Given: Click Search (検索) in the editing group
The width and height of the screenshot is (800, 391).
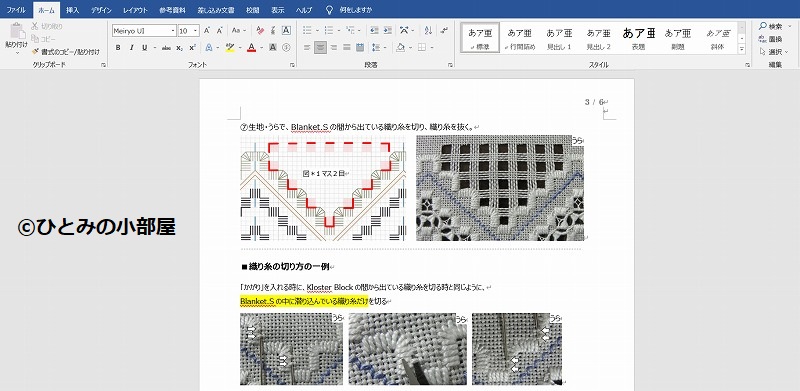Looking at the screenshot, I should coord(770,26).
